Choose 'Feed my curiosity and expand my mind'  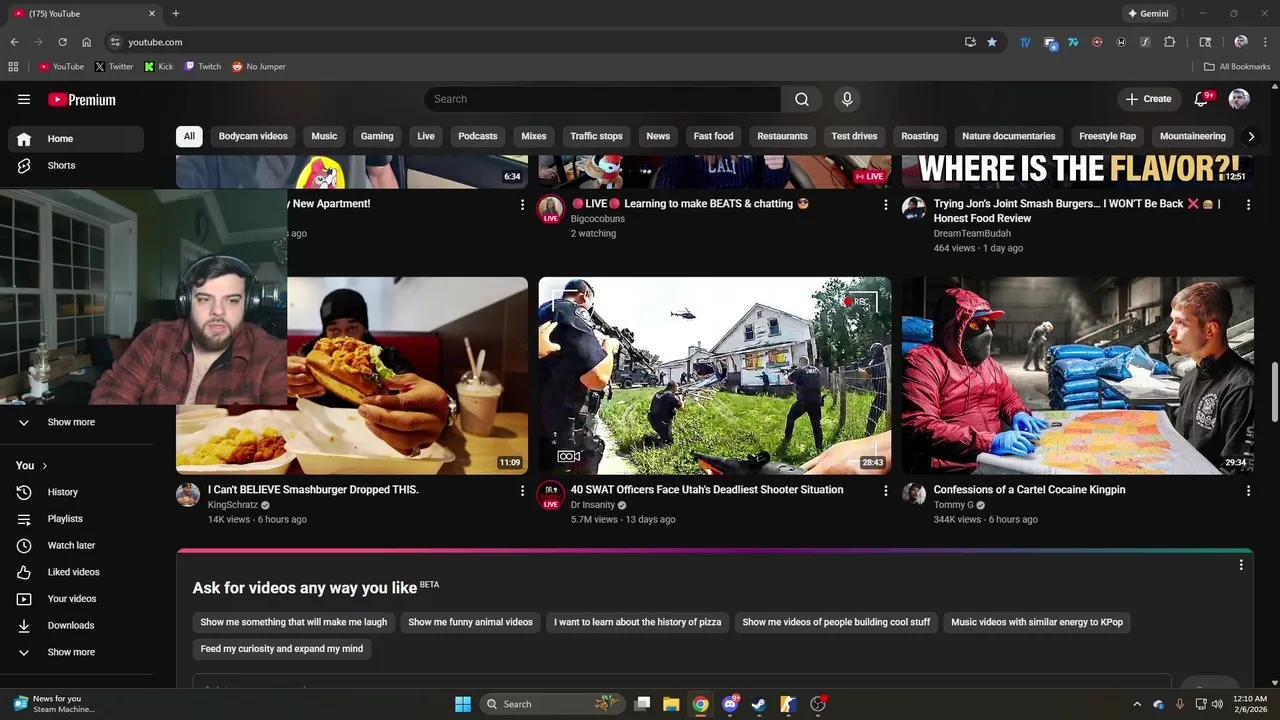tap(282, 649)
